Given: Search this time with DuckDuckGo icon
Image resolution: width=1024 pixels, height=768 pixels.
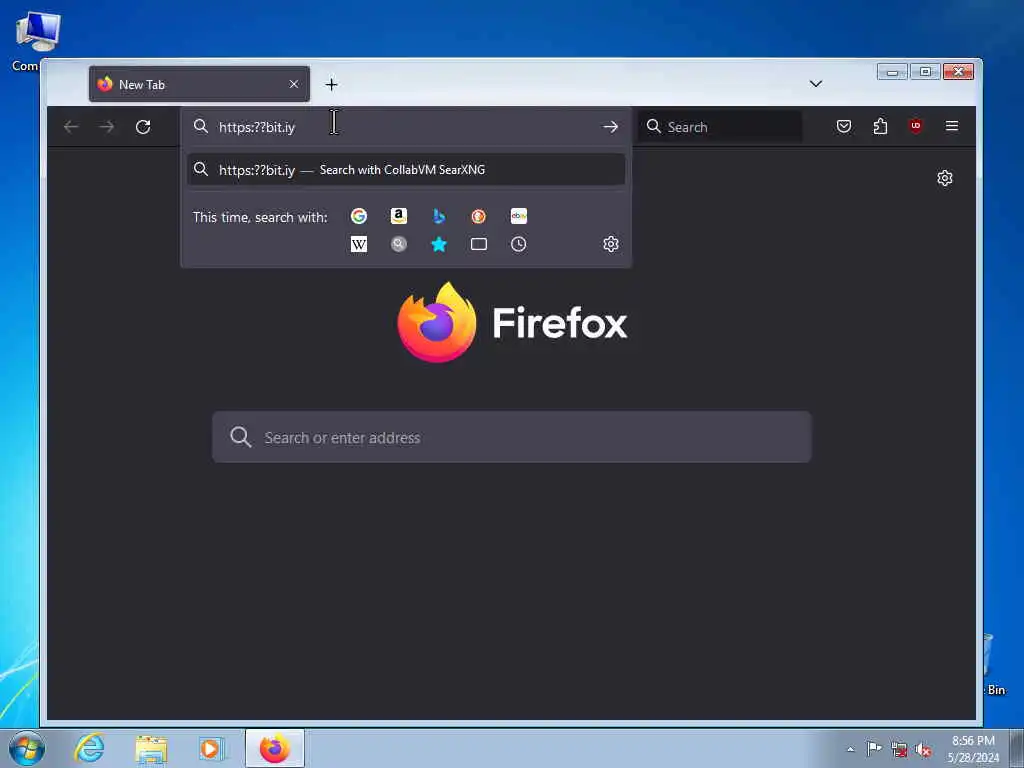Looking at the screenshot, I should point(479,216).
